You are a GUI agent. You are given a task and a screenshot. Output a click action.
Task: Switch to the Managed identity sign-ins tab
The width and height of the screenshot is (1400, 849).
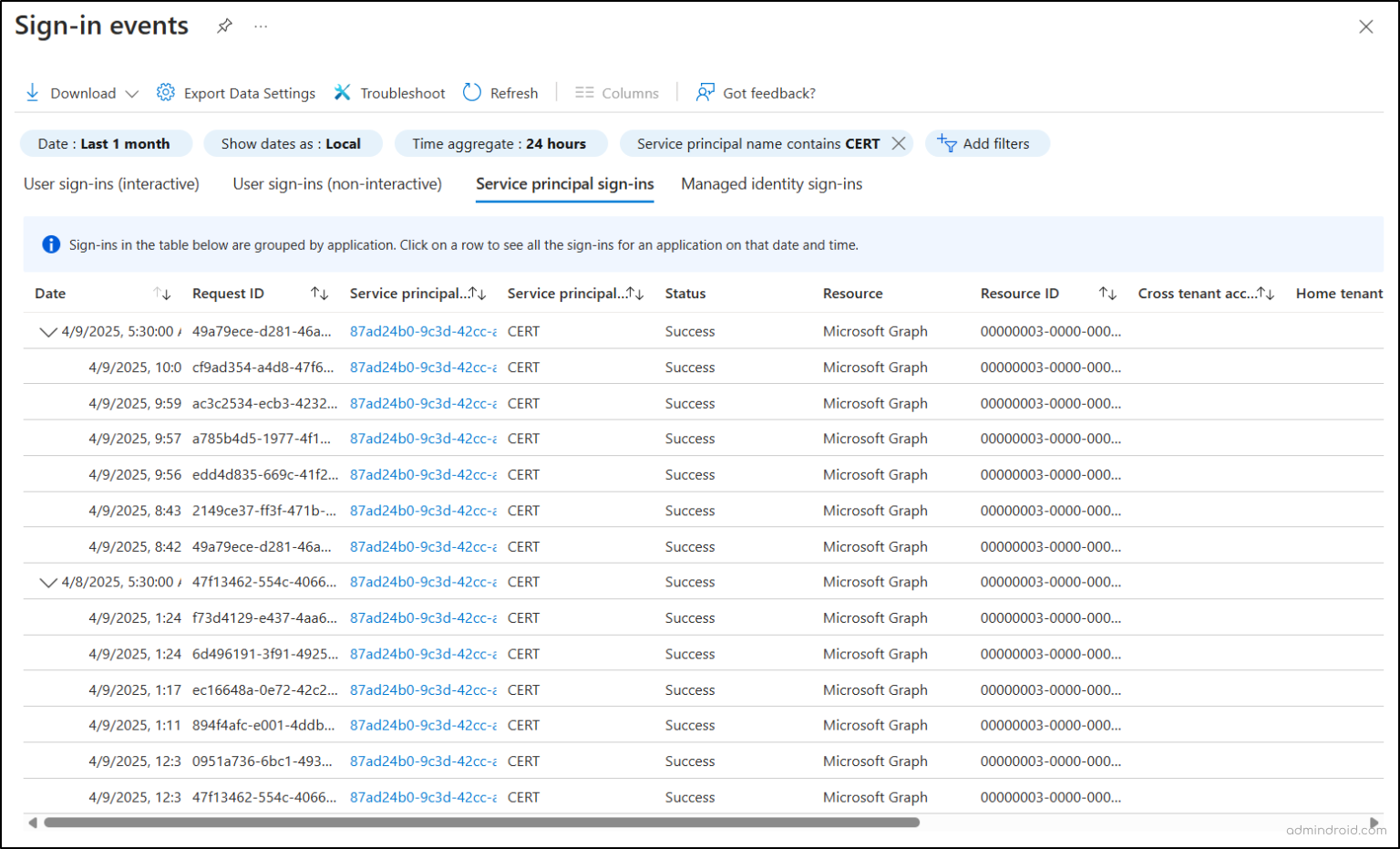pos(771,183)
